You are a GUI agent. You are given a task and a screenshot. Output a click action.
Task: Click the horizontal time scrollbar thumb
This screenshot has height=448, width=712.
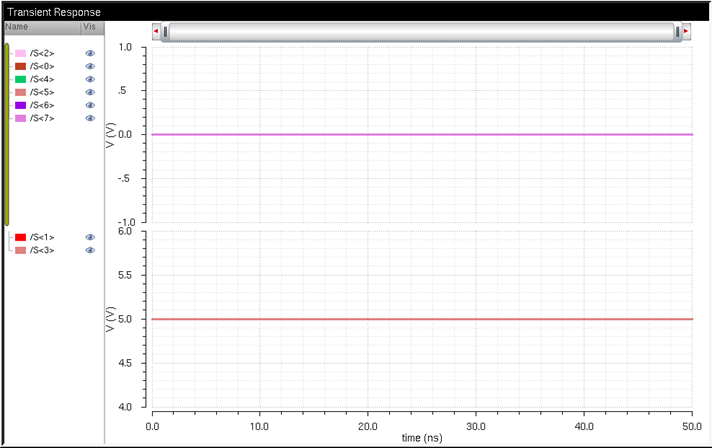click(421, 32)
